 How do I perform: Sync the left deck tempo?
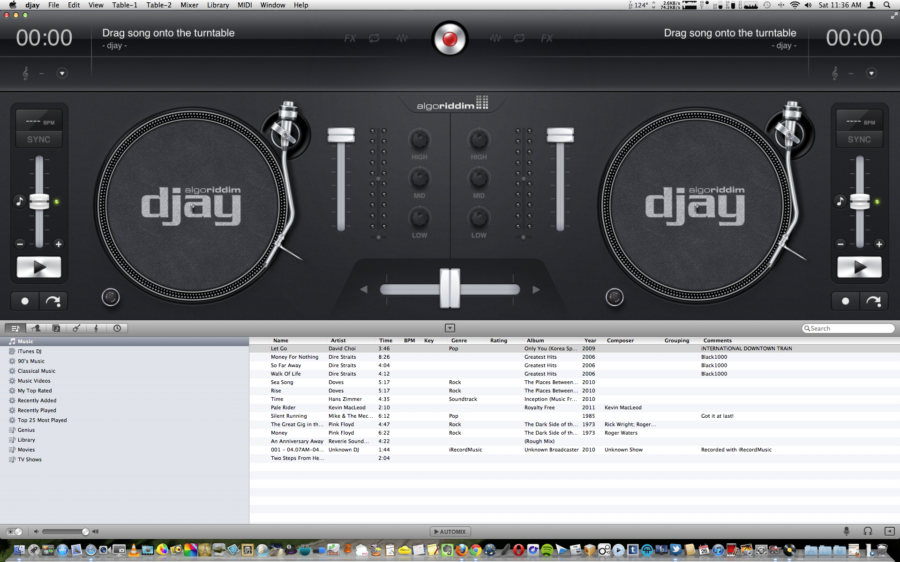pos(38,139)
